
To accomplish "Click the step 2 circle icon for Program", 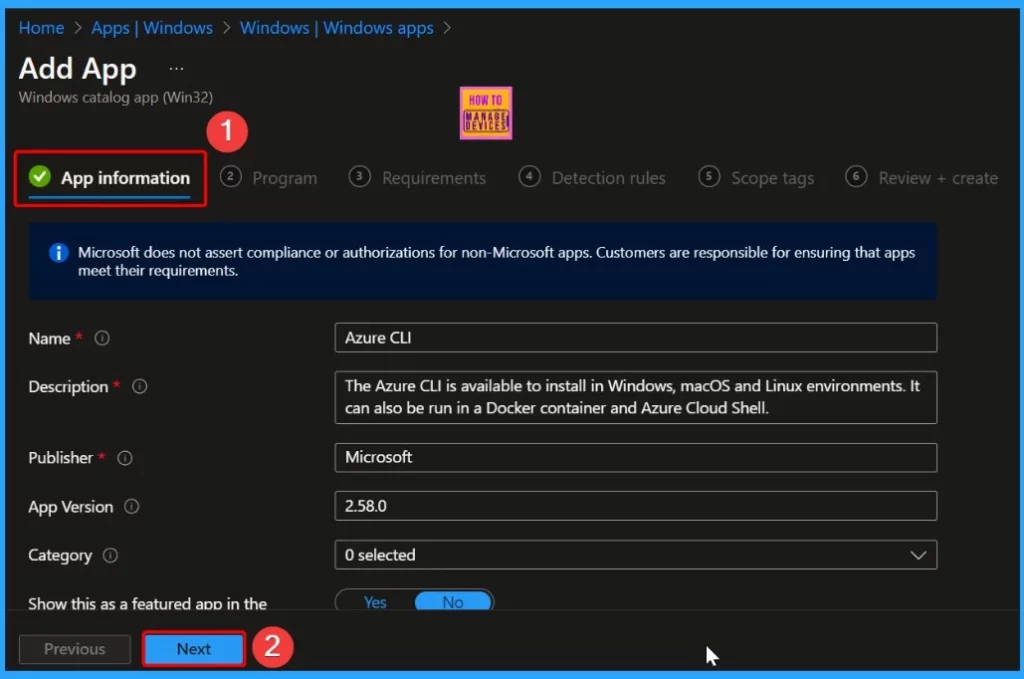I will pyautogui.click(x=231, y=176).
